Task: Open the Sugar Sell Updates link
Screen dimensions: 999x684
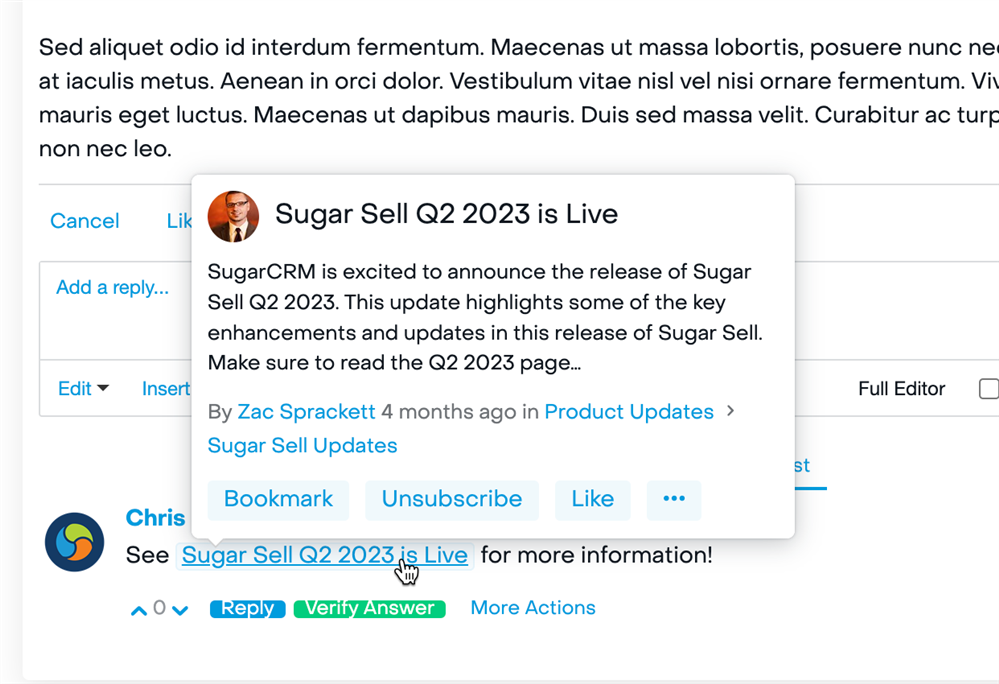Action: click(x=302, y=446)
